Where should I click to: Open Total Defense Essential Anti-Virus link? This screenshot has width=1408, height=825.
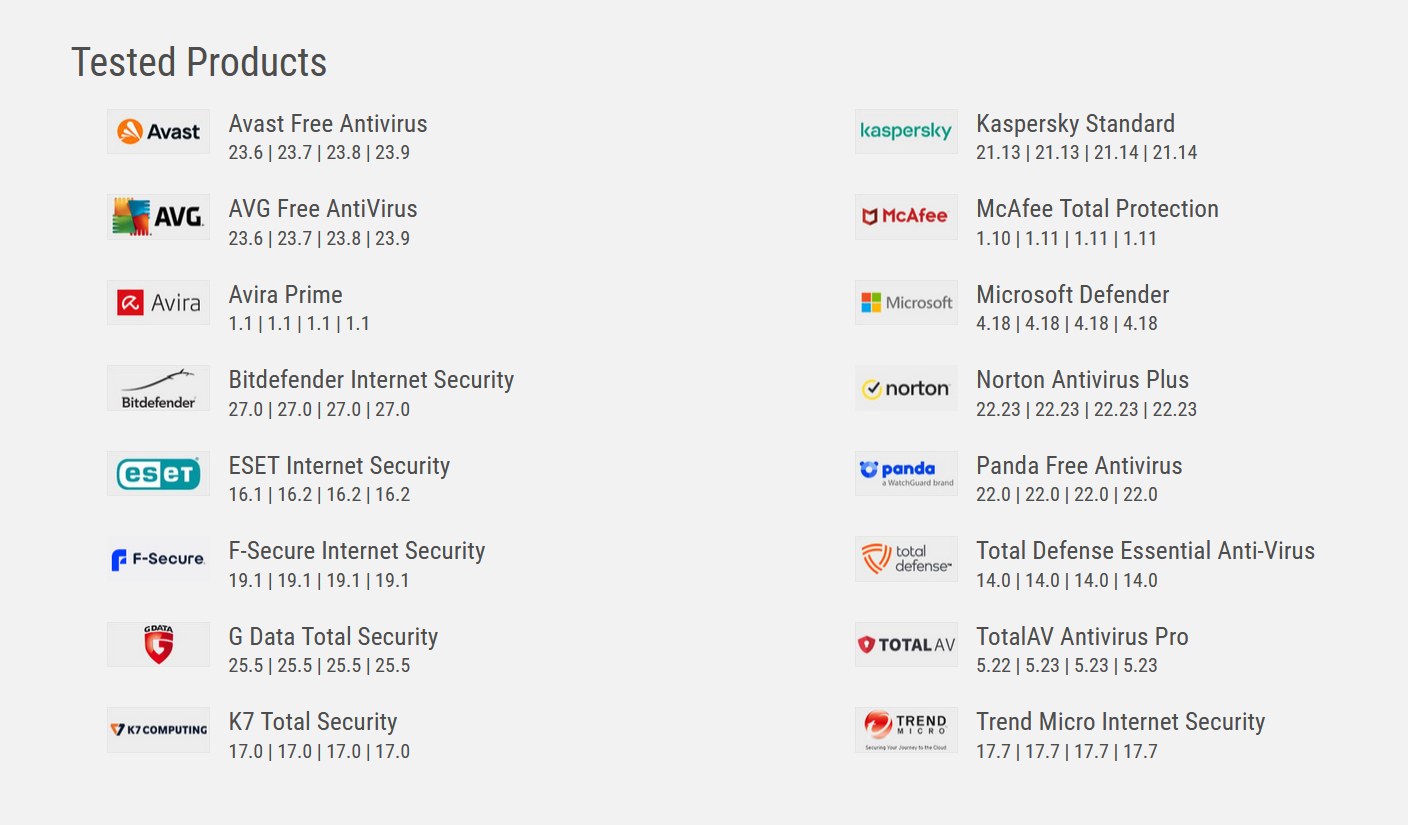tap(1146, 551)
